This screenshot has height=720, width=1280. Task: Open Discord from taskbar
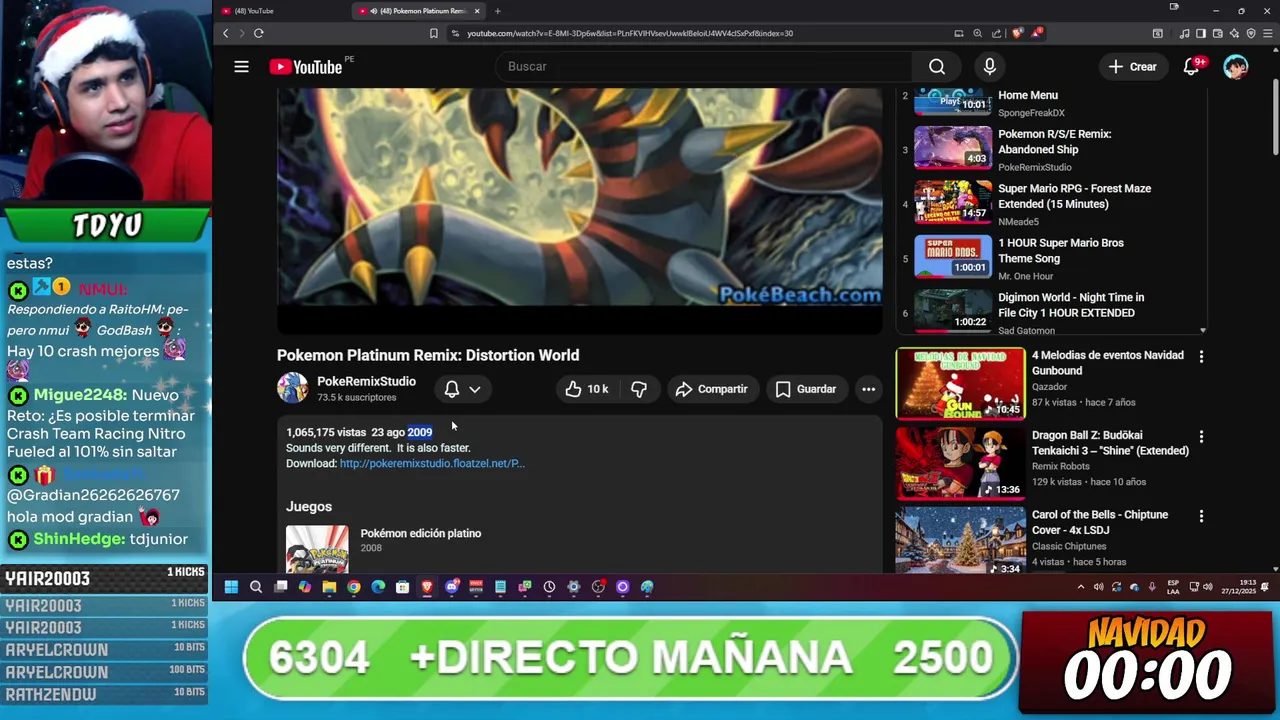(x=452, y=587)
